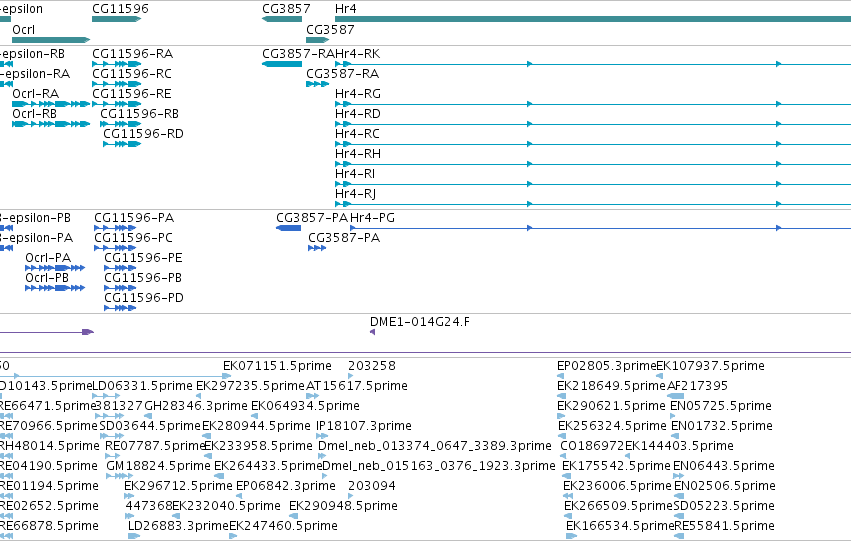The width and height of the screenshot is (851, 541).
Task: Click protein CG3857-PA
Action: (x=289, y=228)
